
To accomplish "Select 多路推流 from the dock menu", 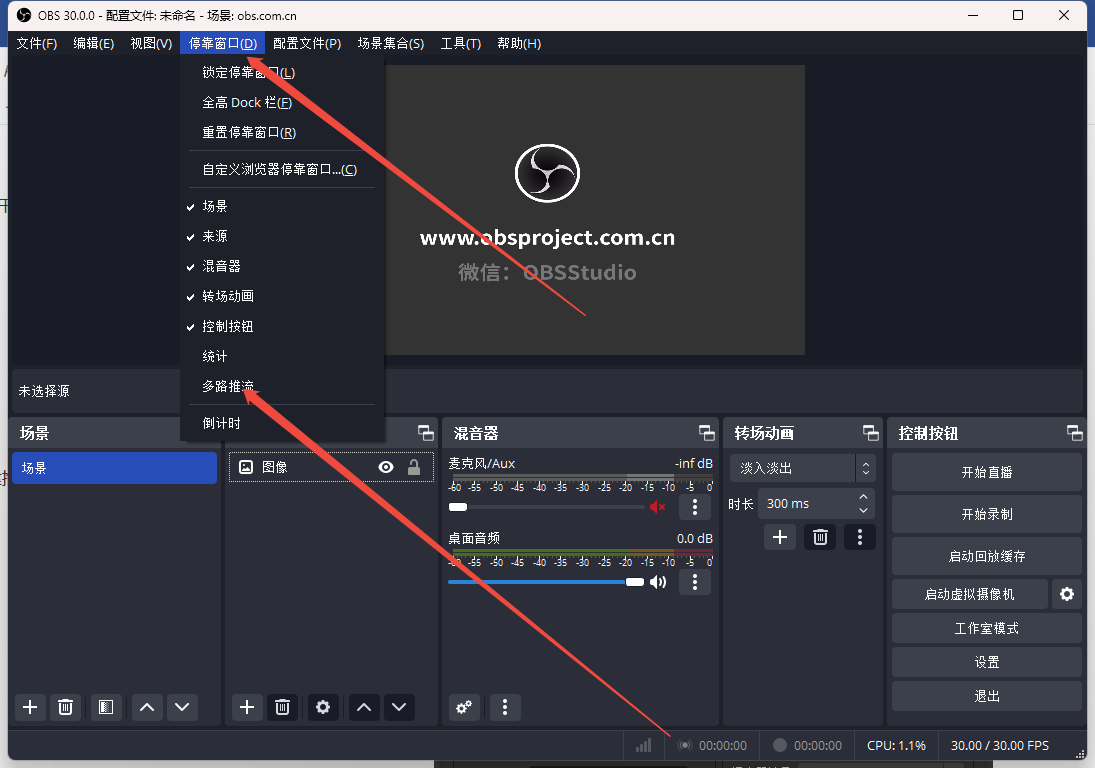I will [x=228, y=386].
